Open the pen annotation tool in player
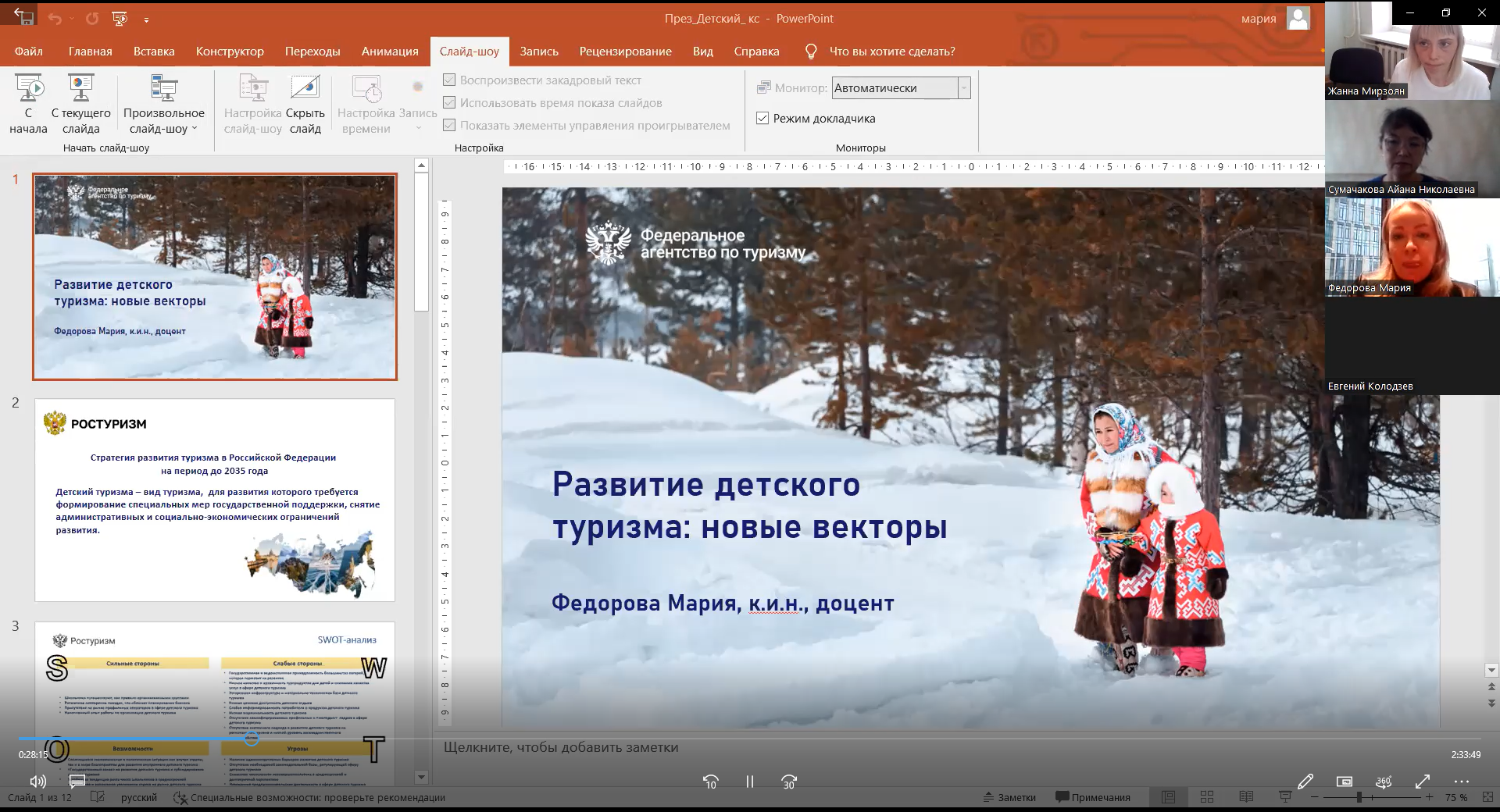The height and width of the screenshot is (812, 1500). click(1305, 781)
